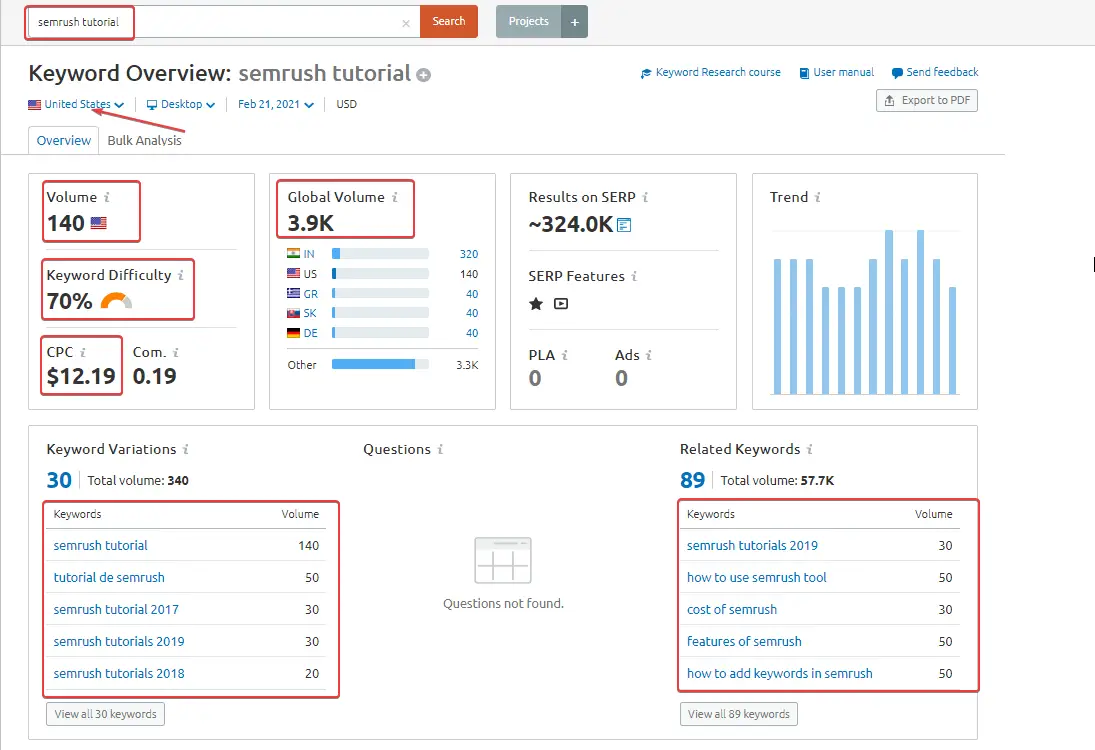
Task: Click the info icon next to Volume
Action: 107,198
